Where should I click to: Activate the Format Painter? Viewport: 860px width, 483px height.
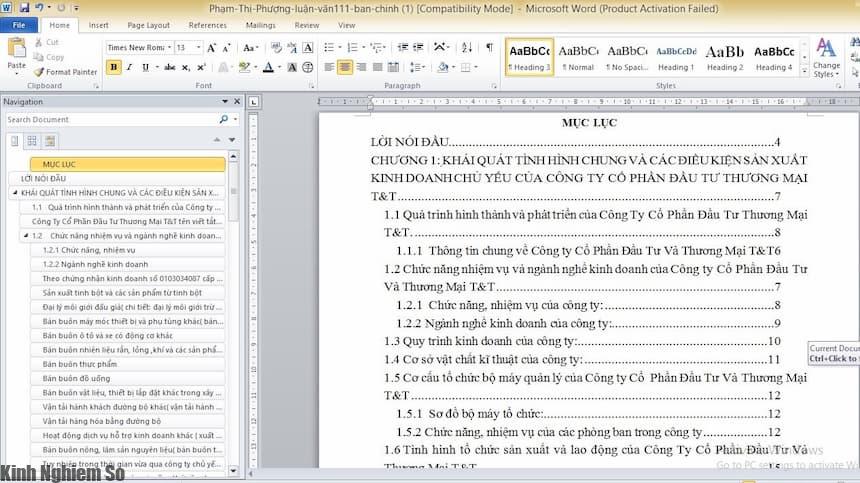point(65,72)
